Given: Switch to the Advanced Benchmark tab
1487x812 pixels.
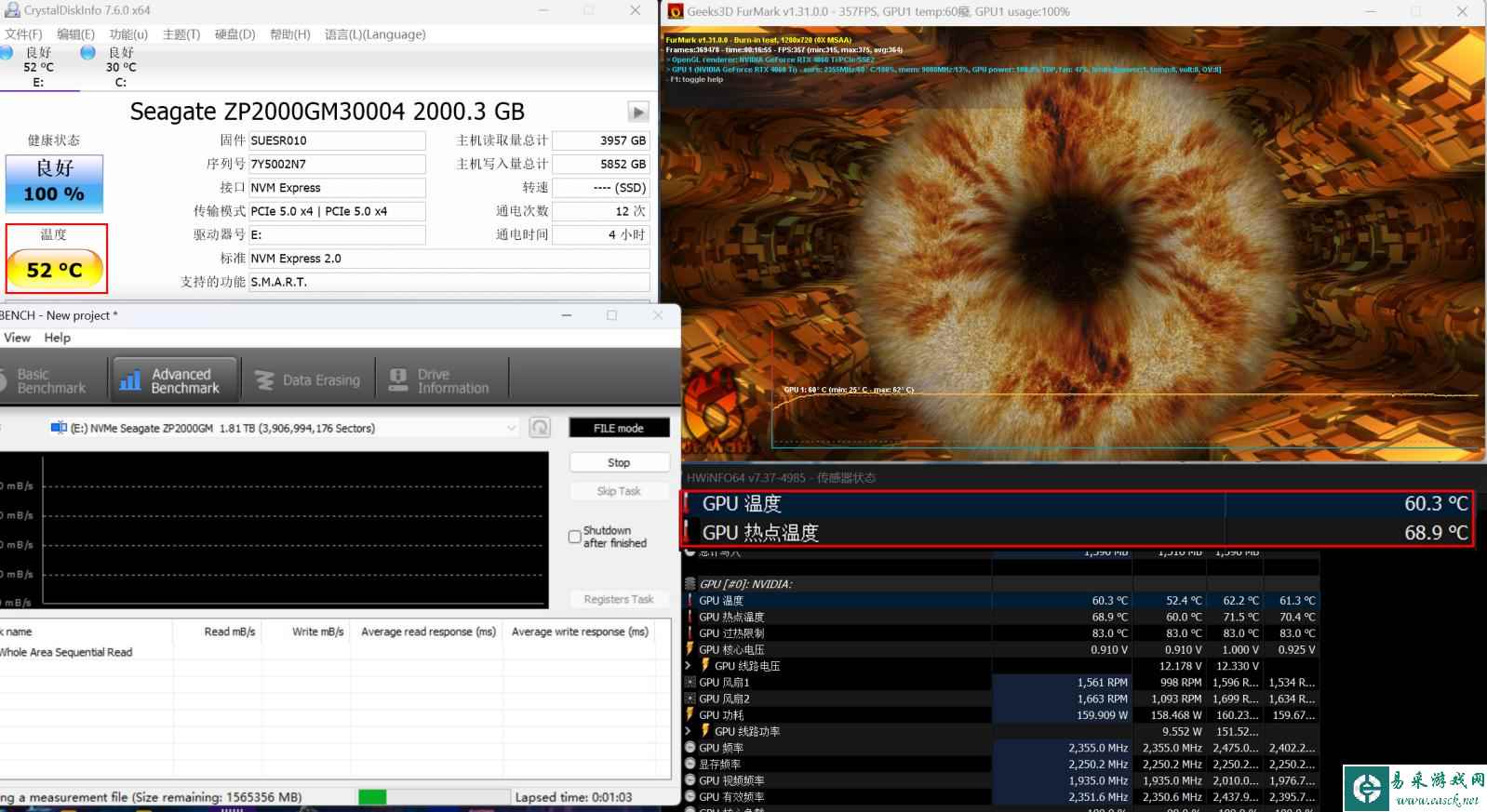Looking at the screenshot, I should click(174, 380).
